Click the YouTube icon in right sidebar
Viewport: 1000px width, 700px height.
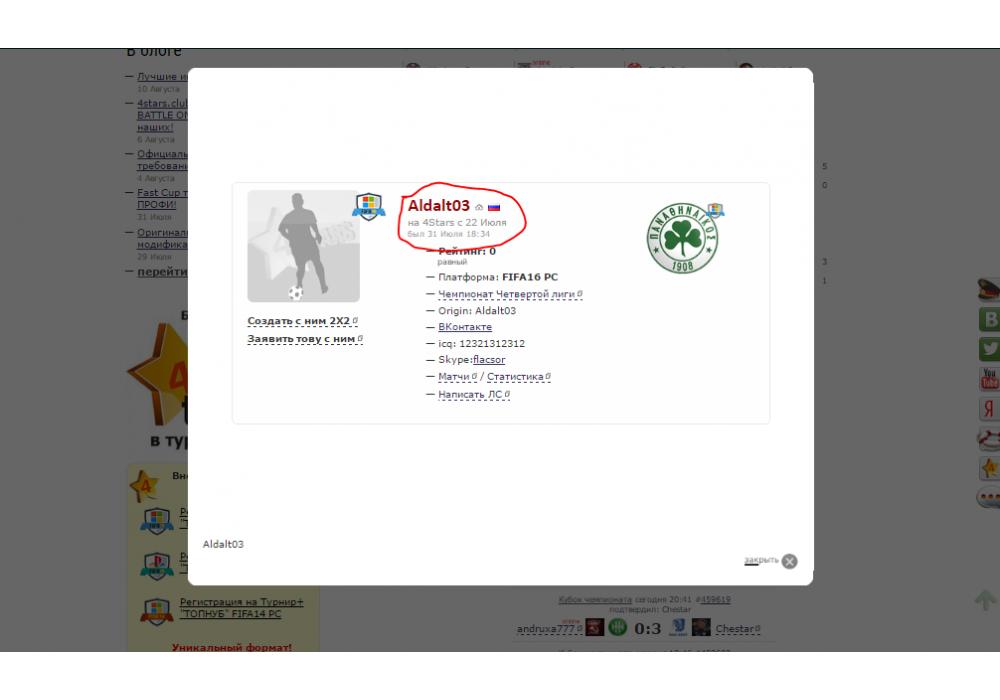989,379
